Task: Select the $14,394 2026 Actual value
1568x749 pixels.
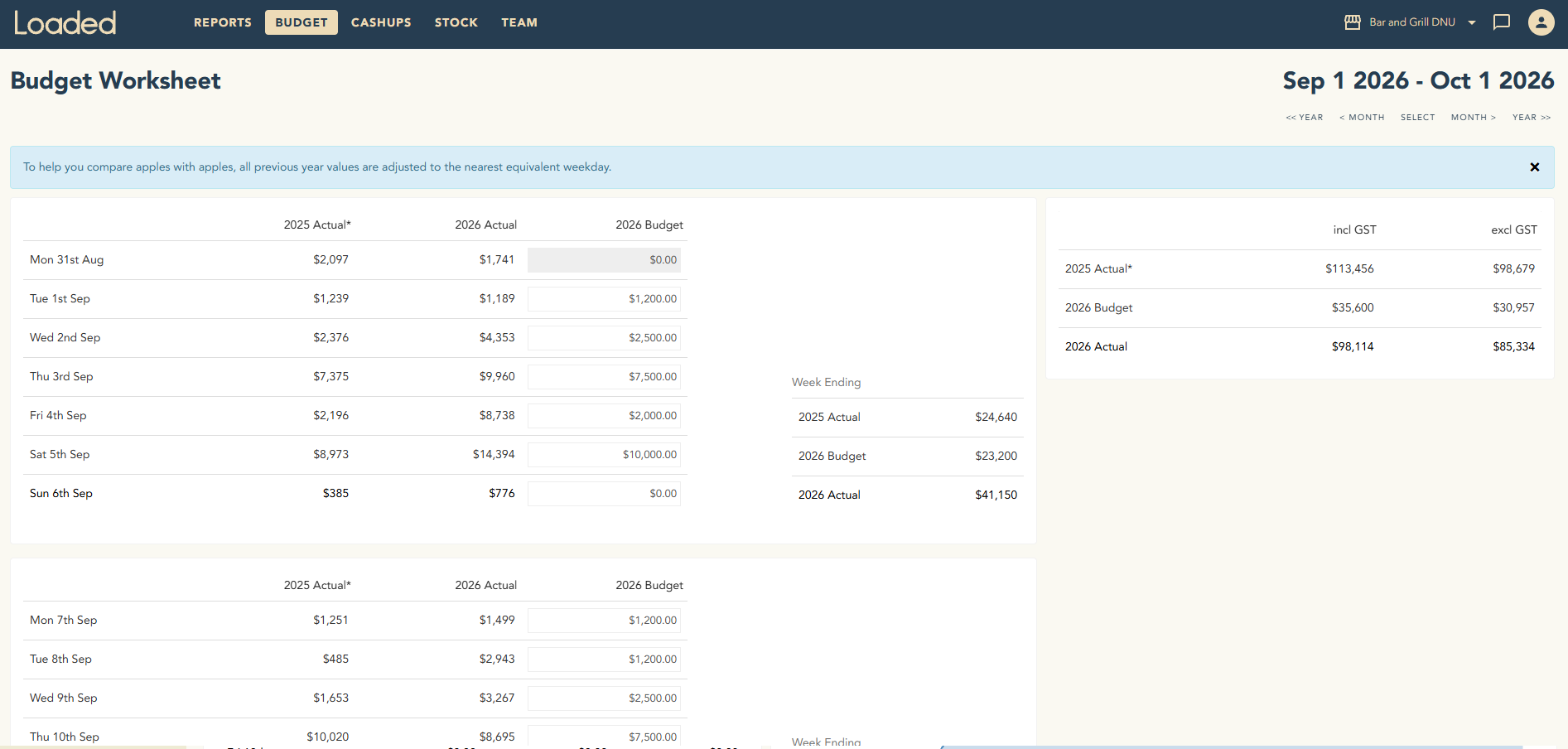Action: pyautogui.click(x=494, y=455)
